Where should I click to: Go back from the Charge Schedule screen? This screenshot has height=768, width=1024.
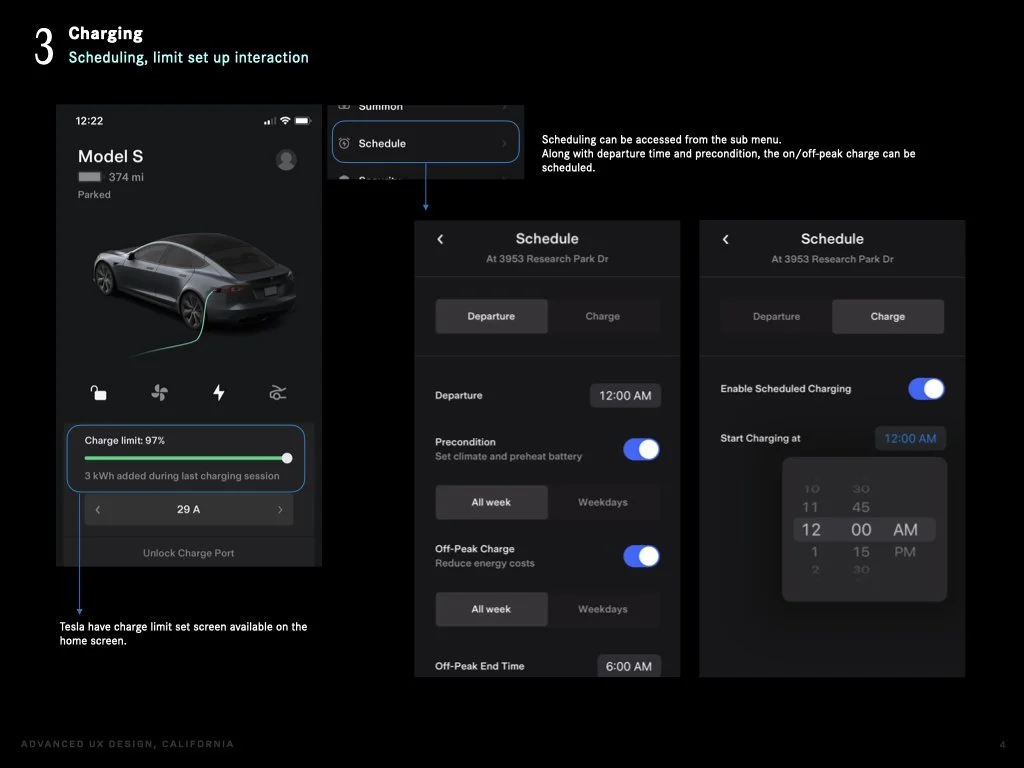click(x=726, y=239)
